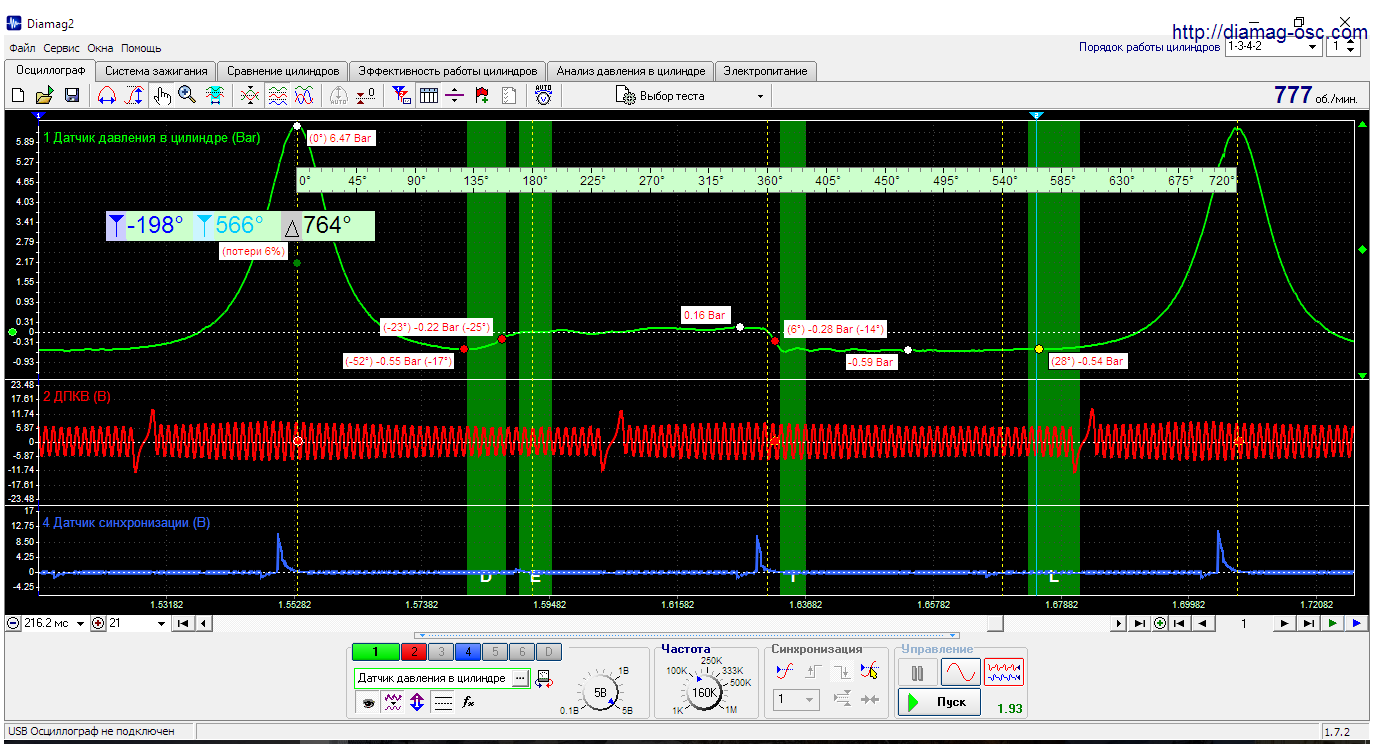Screen dimensions: 1382x744
Task: Select the vertical stretch measurement tool
Action: pyautogui.click(x=134, y=96)
